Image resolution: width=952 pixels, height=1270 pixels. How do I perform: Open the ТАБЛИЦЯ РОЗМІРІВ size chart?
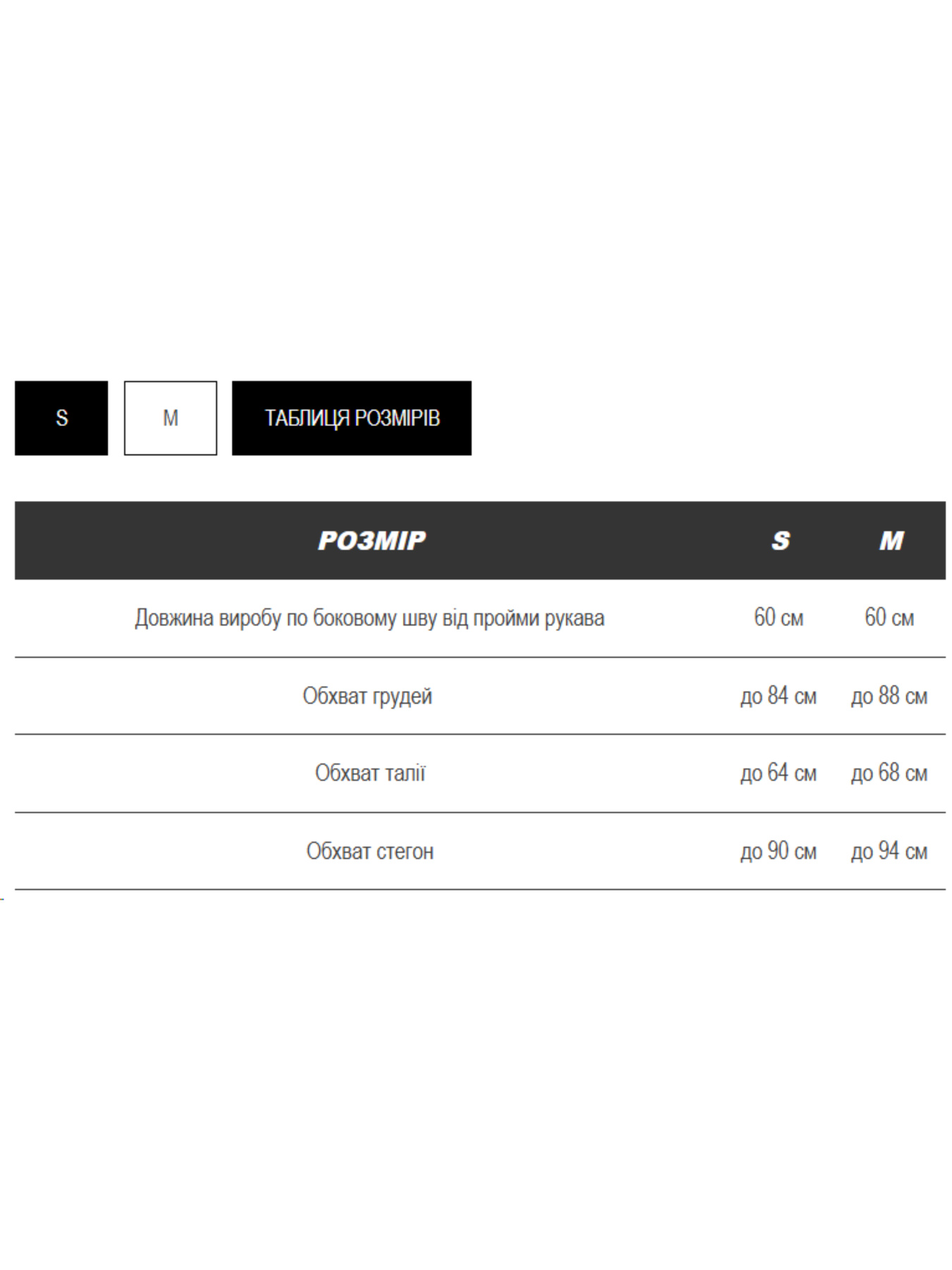[x=351, y=418]
